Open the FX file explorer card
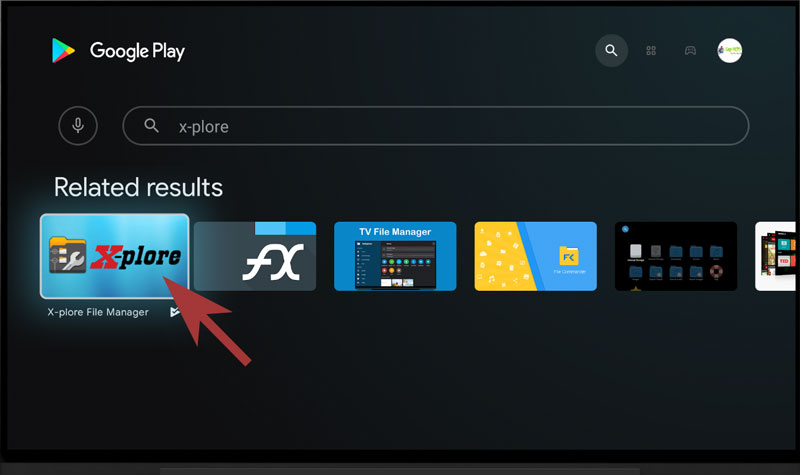Viewport: 800px width, 475px height. click(255, 256)
